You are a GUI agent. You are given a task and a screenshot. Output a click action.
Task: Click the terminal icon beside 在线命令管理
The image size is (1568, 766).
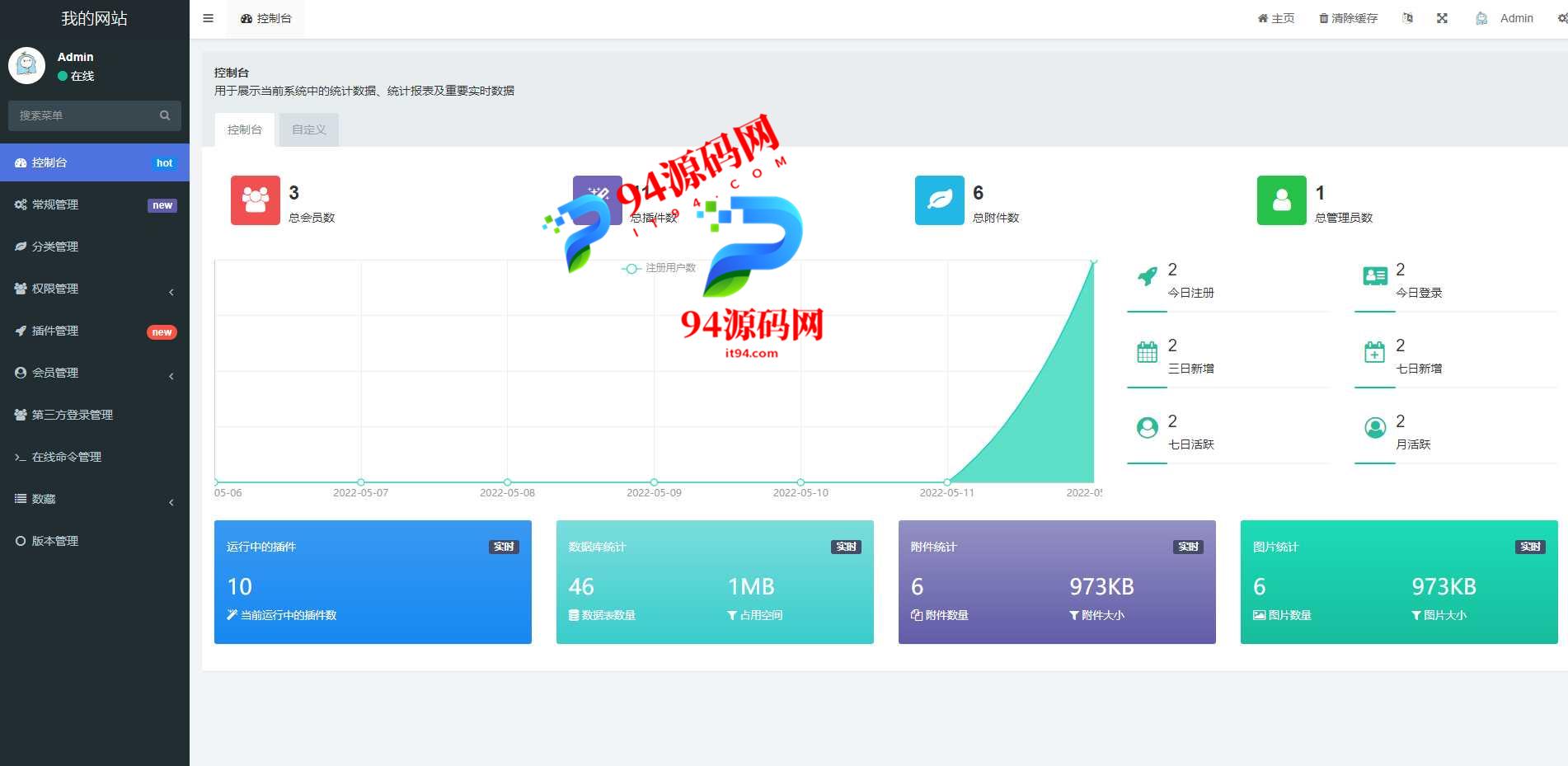21,457
